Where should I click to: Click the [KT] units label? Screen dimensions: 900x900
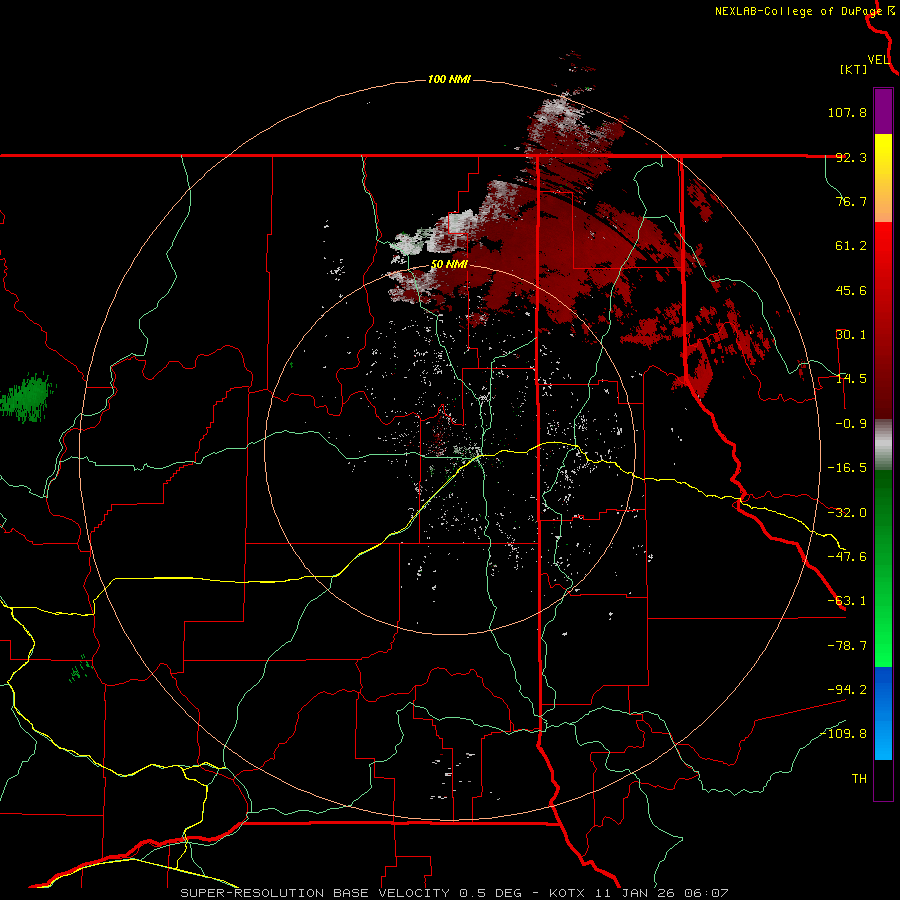[x=853, y=69]
